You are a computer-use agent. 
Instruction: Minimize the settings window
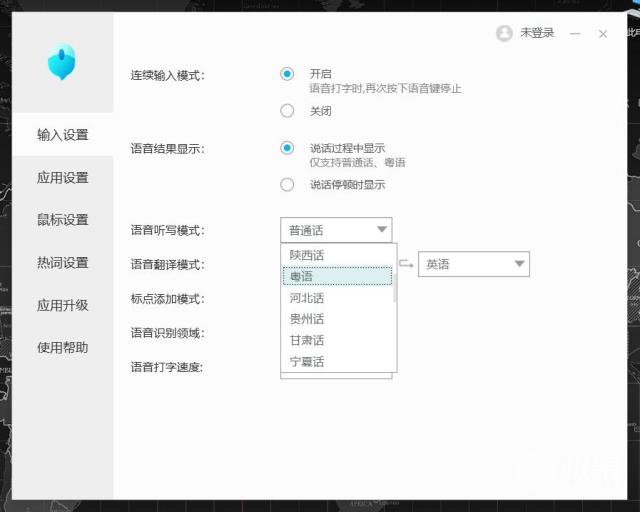pyautogui.click(x=575, y=34)
